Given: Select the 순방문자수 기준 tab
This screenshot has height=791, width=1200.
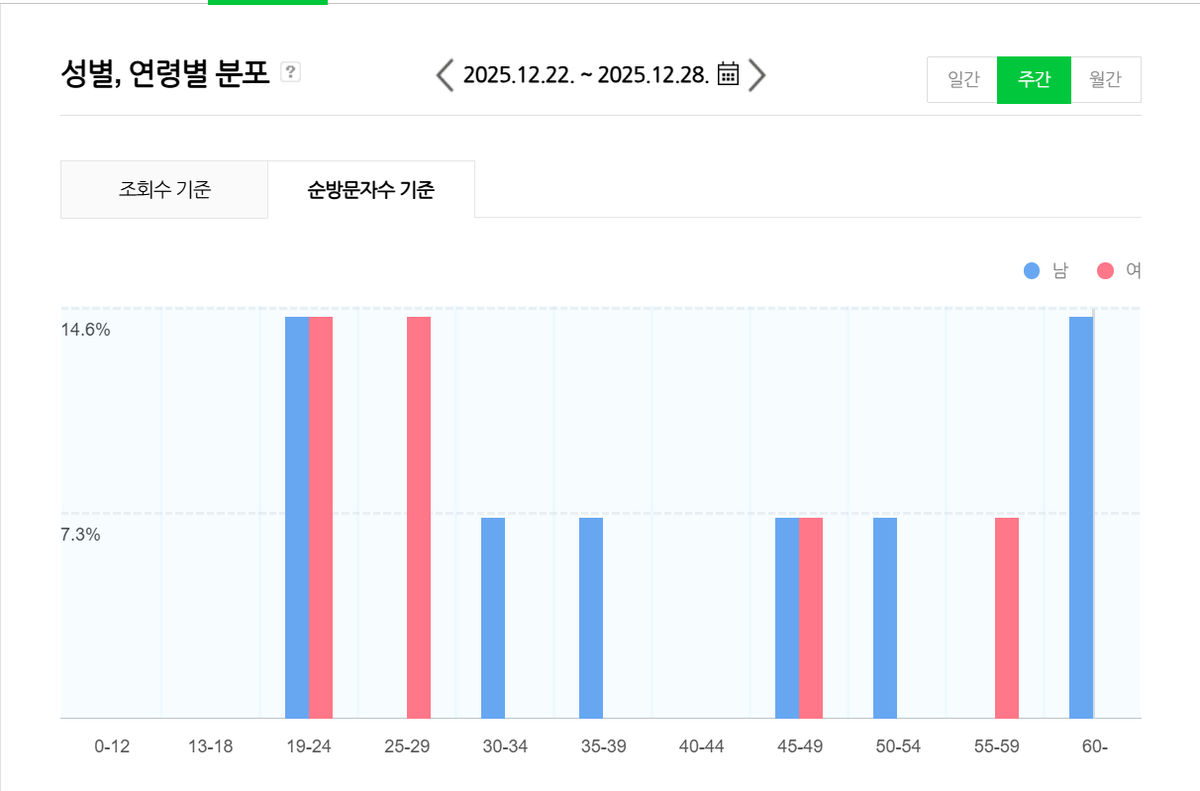Looking at the screenshot, I should click(x=371, y=188).
